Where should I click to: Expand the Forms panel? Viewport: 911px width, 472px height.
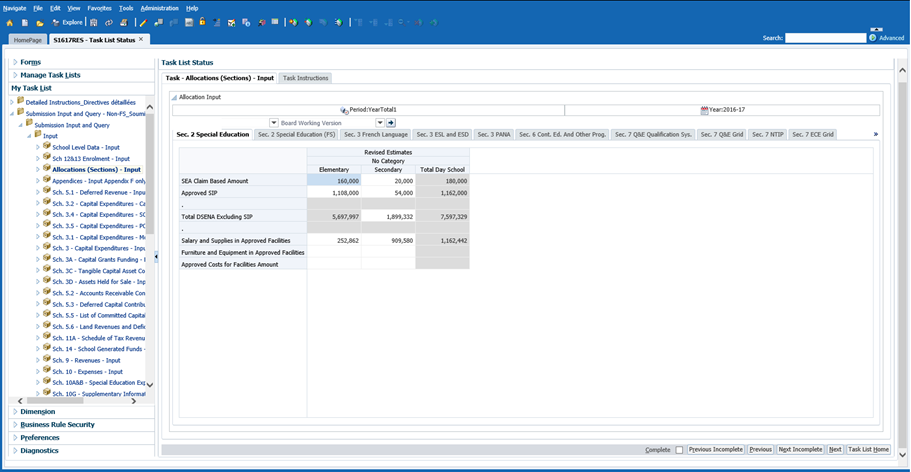[30, 62]
